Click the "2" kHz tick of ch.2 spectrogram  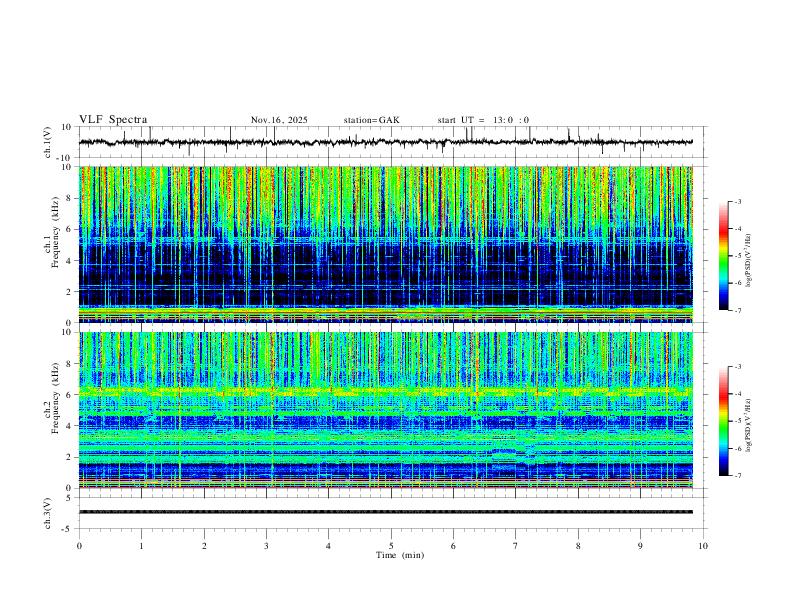coord(69,457)
